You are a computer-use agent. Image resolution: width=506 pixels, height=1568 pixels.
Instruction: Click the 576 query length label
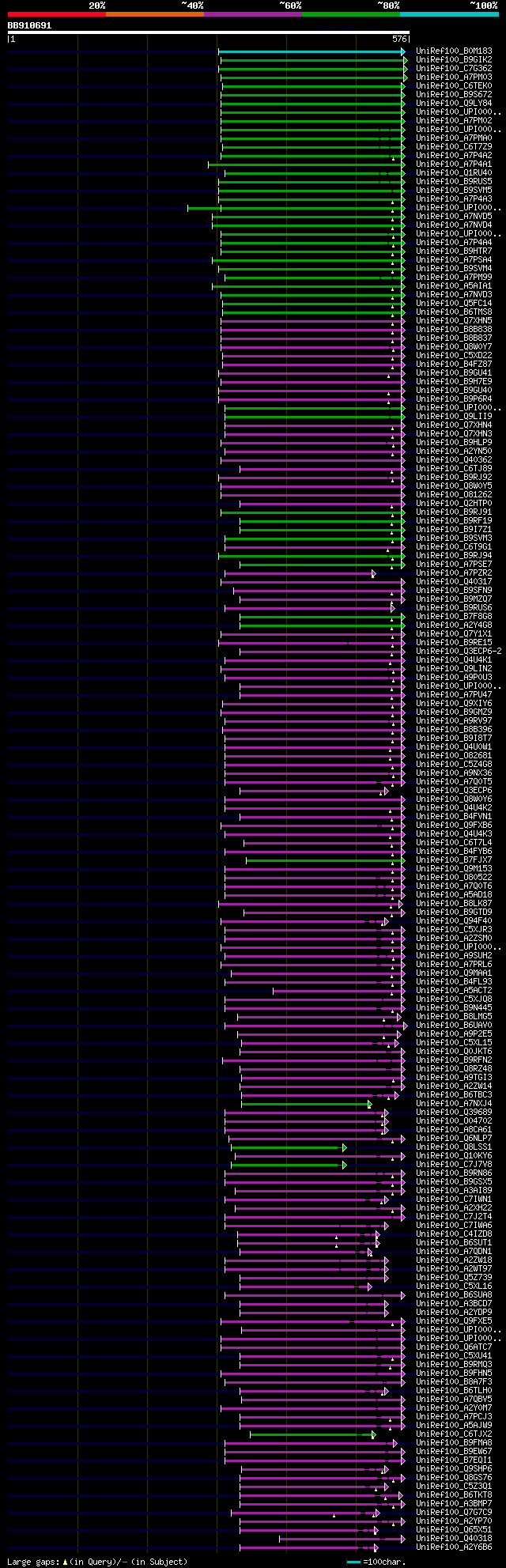[x=399, y=39]
